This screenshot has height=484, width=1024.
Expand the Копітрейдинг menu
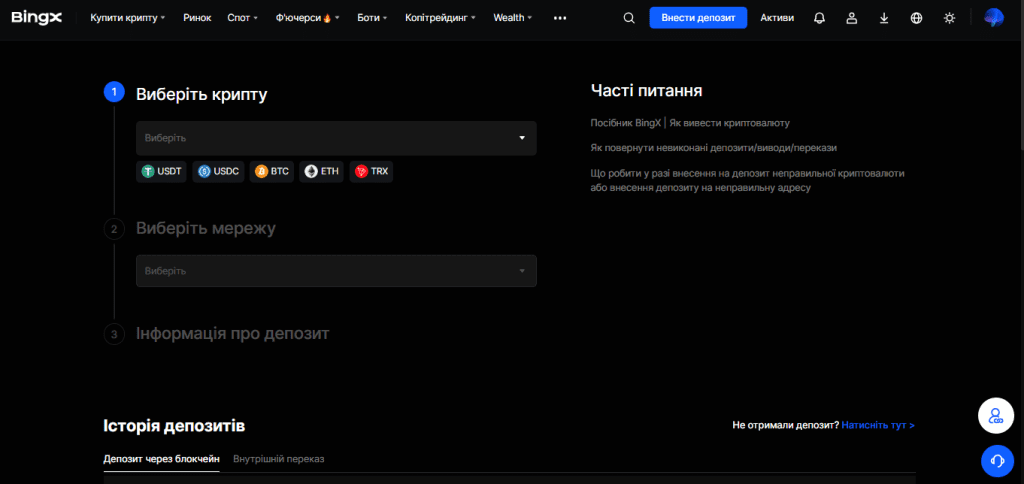[x=440, y=18]
